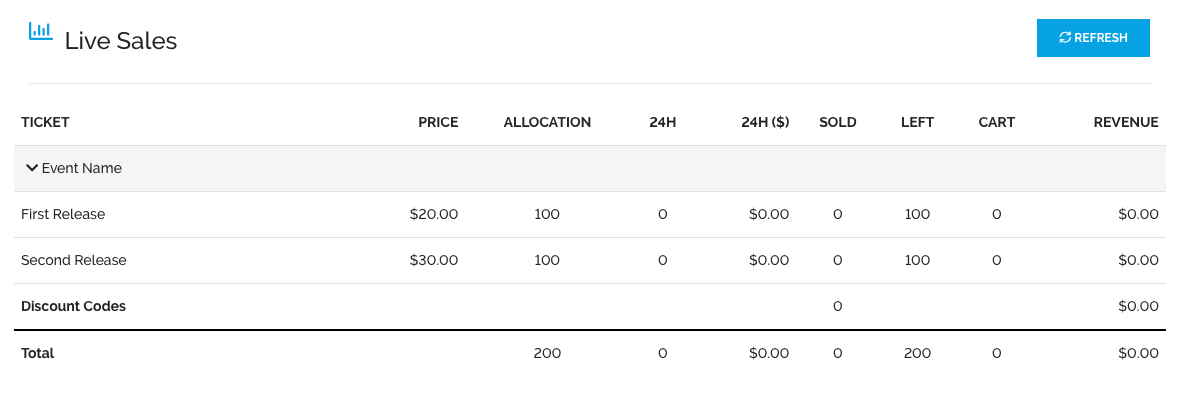This screenshot has width=1181, height=413.
Task: Select the Second Release ticket row
Action: [74, 260]
